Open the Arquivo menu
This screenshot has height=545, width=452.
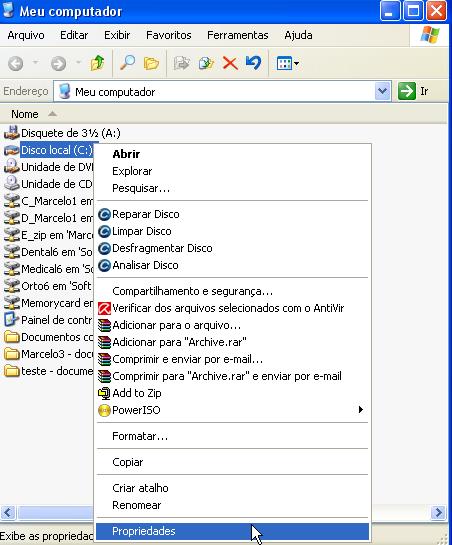click(x=26, y=35)
